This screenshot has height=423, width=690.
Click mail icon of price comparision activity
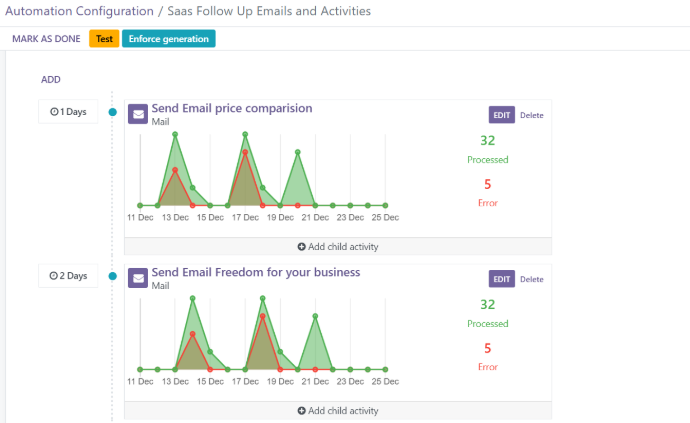[x=138, y=113]
